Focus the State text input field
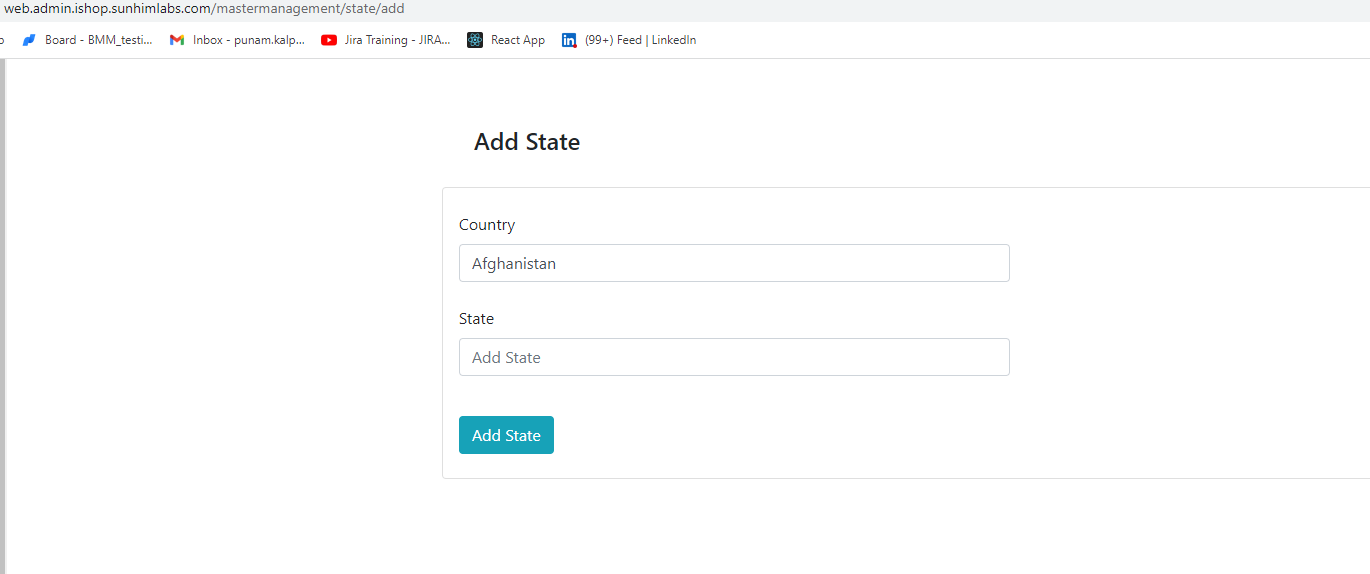The height and width of the screenshot is (574, 1370). tap(734, 357)
